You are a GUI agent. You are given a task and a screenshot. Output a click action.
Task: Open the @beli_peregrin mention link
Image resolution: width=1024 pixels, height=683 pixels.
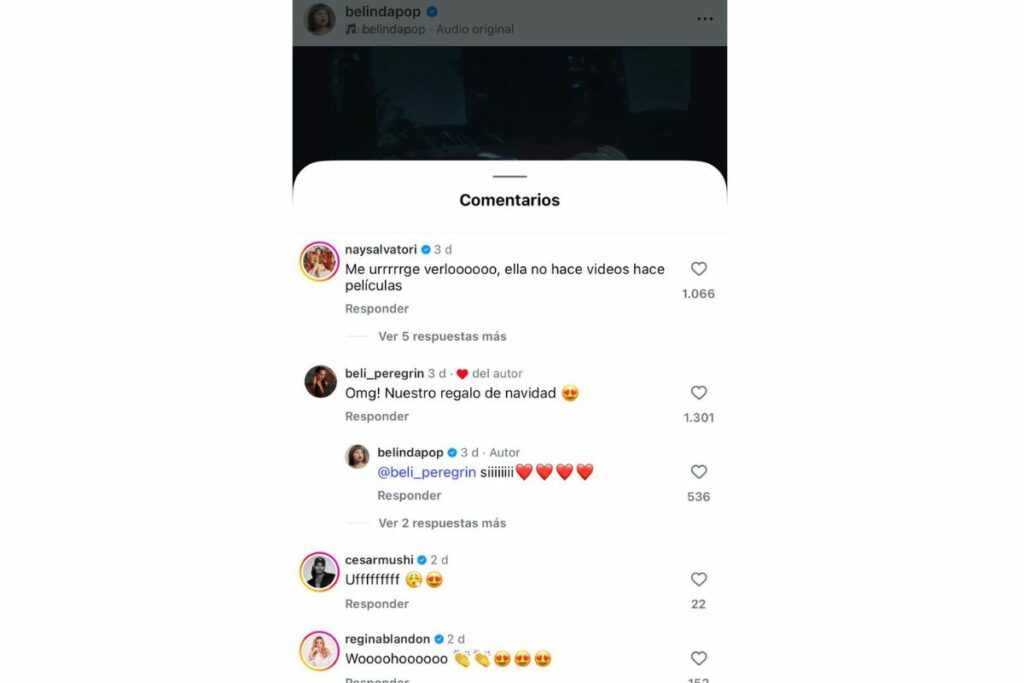426,472
